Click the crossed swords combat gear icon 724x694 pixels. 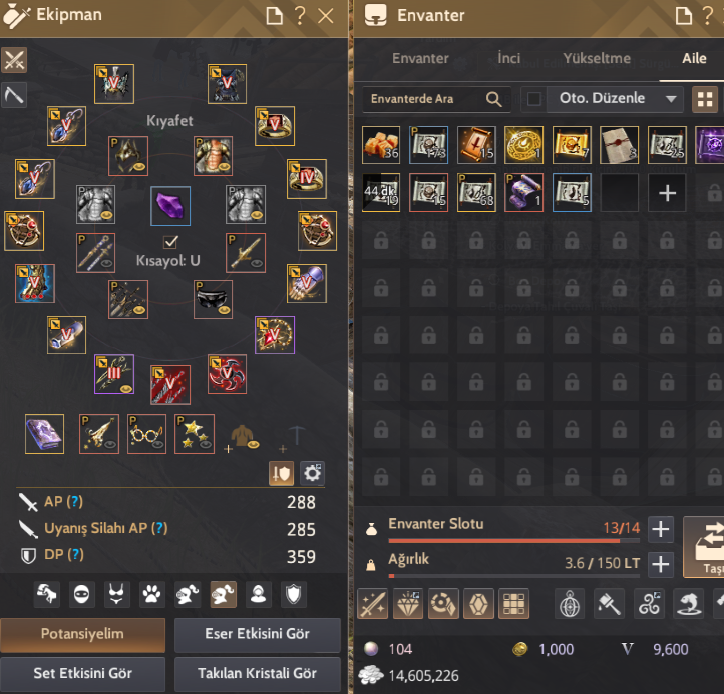14,60
